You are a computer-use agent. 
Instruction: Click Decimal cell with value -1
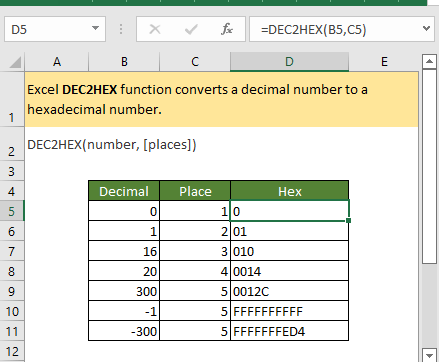coord(124,311)
